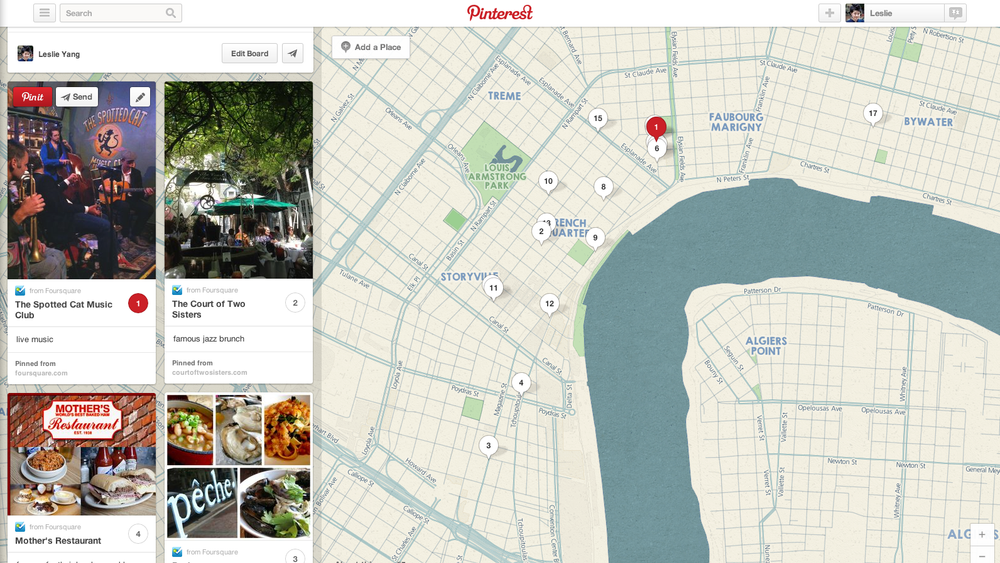Click The Court of Two Sisters title

click(x=209, y=309)
